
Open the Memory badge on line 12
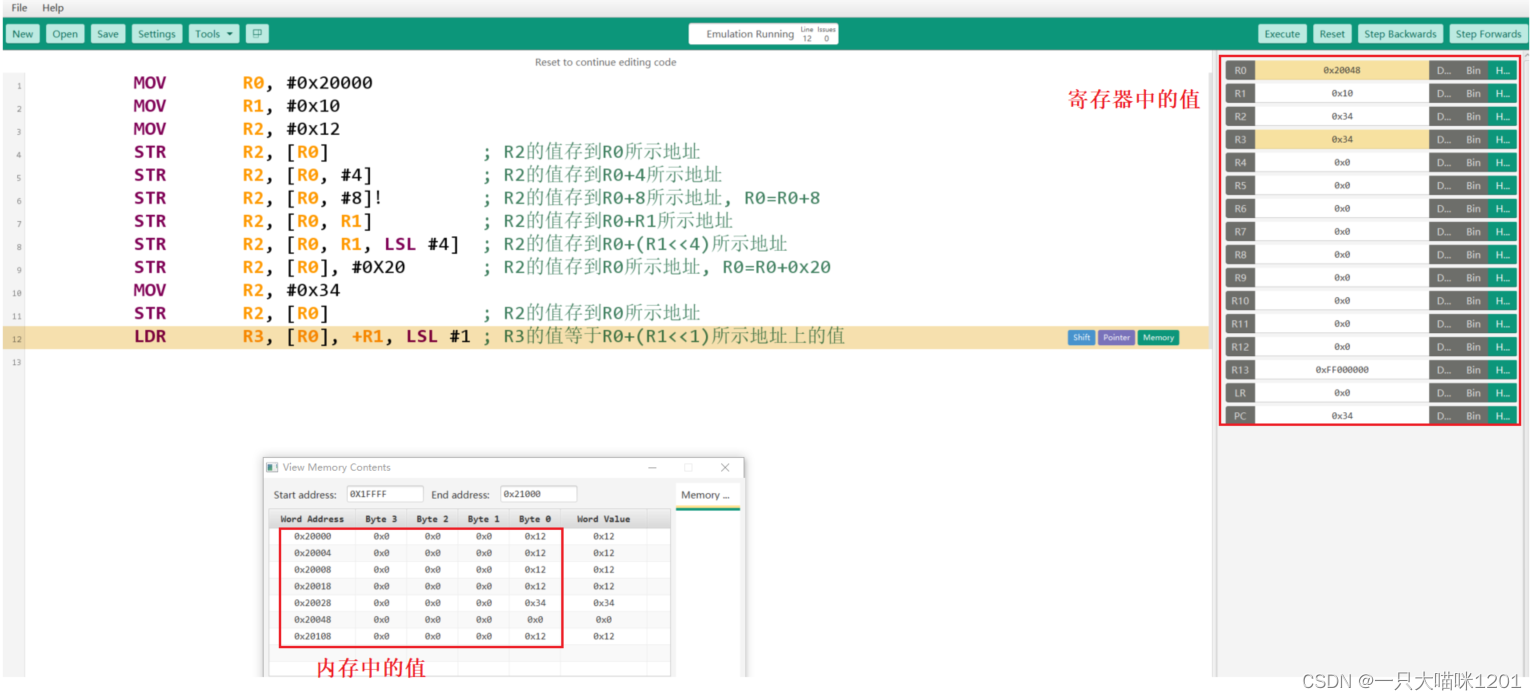pos(1158,338)
